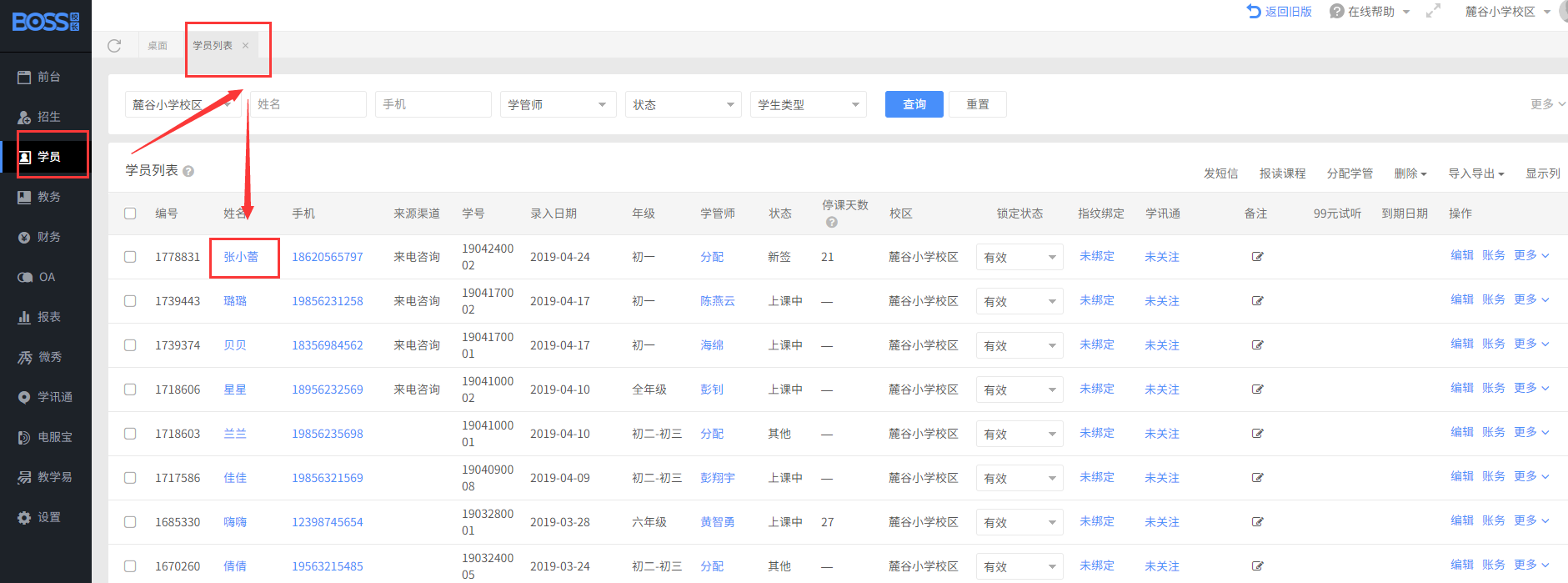Viewport: 1568px width, 583px height.
Task: Check the row 1739443 checkbox
Action: (130, 301)
